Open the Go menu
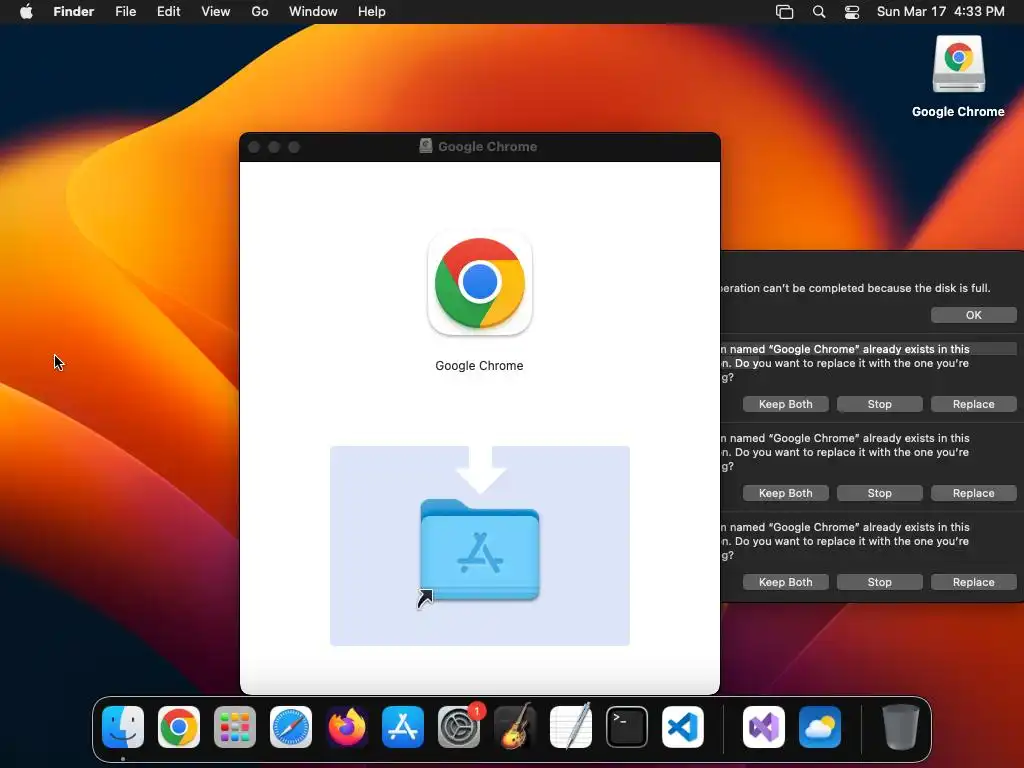1024x768 pixels. coord(260,12)
